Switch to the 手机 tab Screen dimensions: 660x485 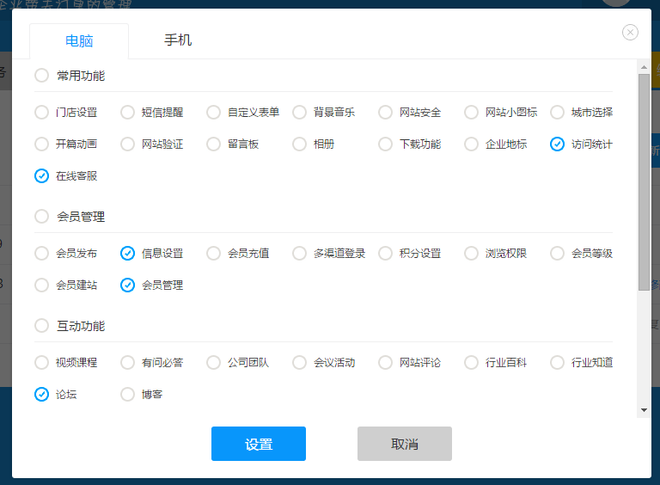178,41
